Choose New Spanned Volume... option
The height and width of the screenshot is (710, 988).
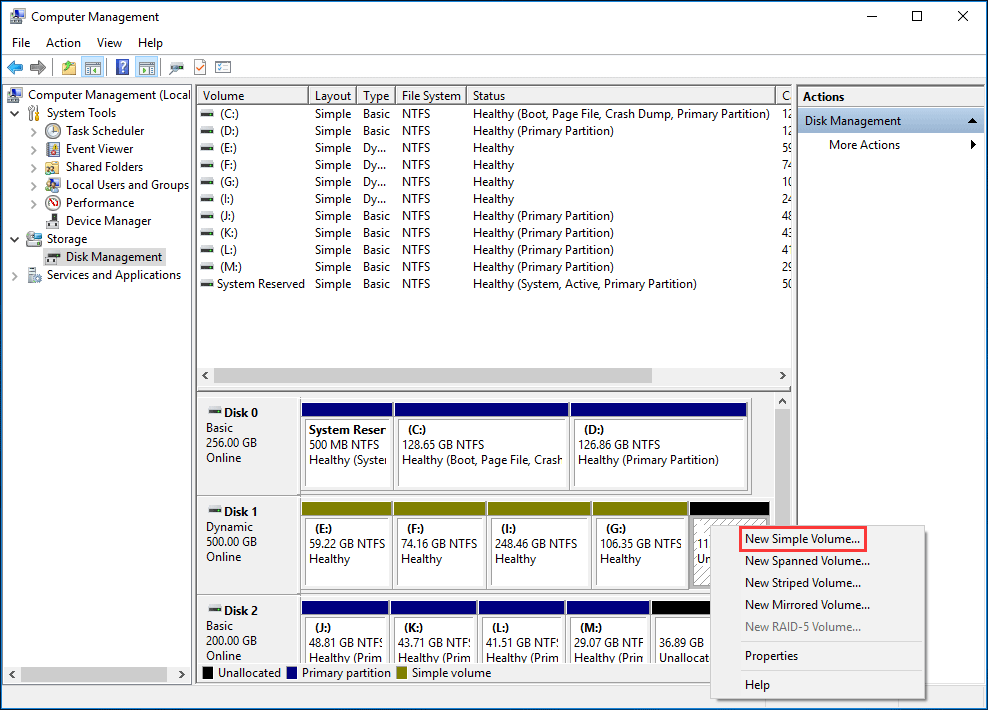point(807,561)
